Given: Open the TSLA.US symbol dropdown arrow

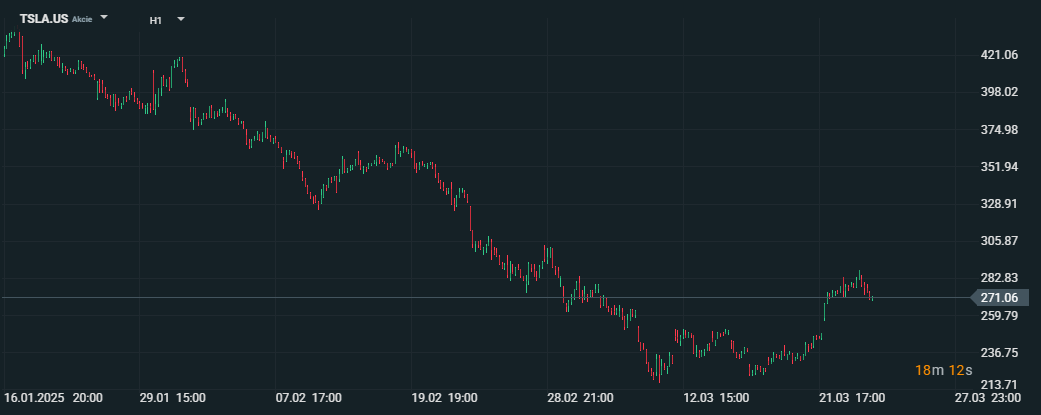Looking at the screenshot, I should [105, 18].
